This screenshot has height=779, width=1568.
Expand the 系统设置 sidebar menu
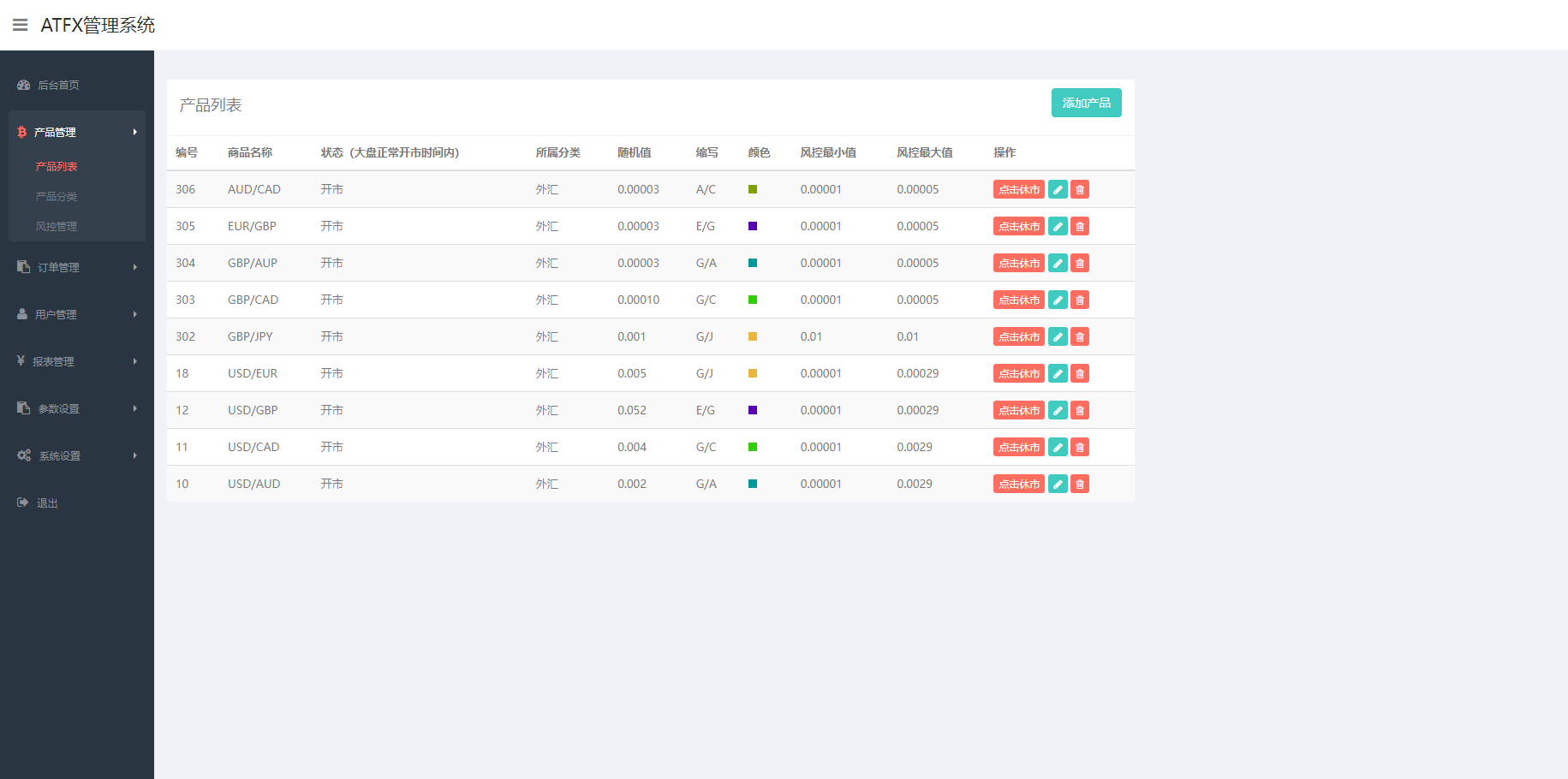tap(77, 455)
